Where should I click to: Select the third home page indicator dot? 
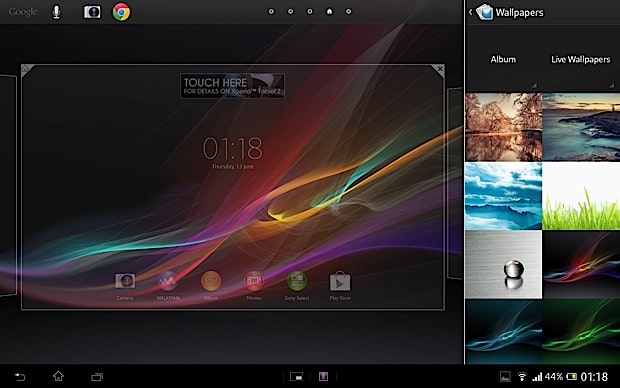coord(310,11)
